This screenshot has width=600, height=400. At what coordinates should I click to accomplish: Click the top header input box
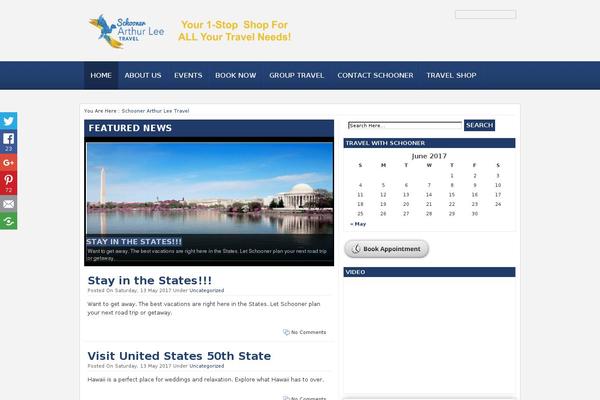coord(485,15)
